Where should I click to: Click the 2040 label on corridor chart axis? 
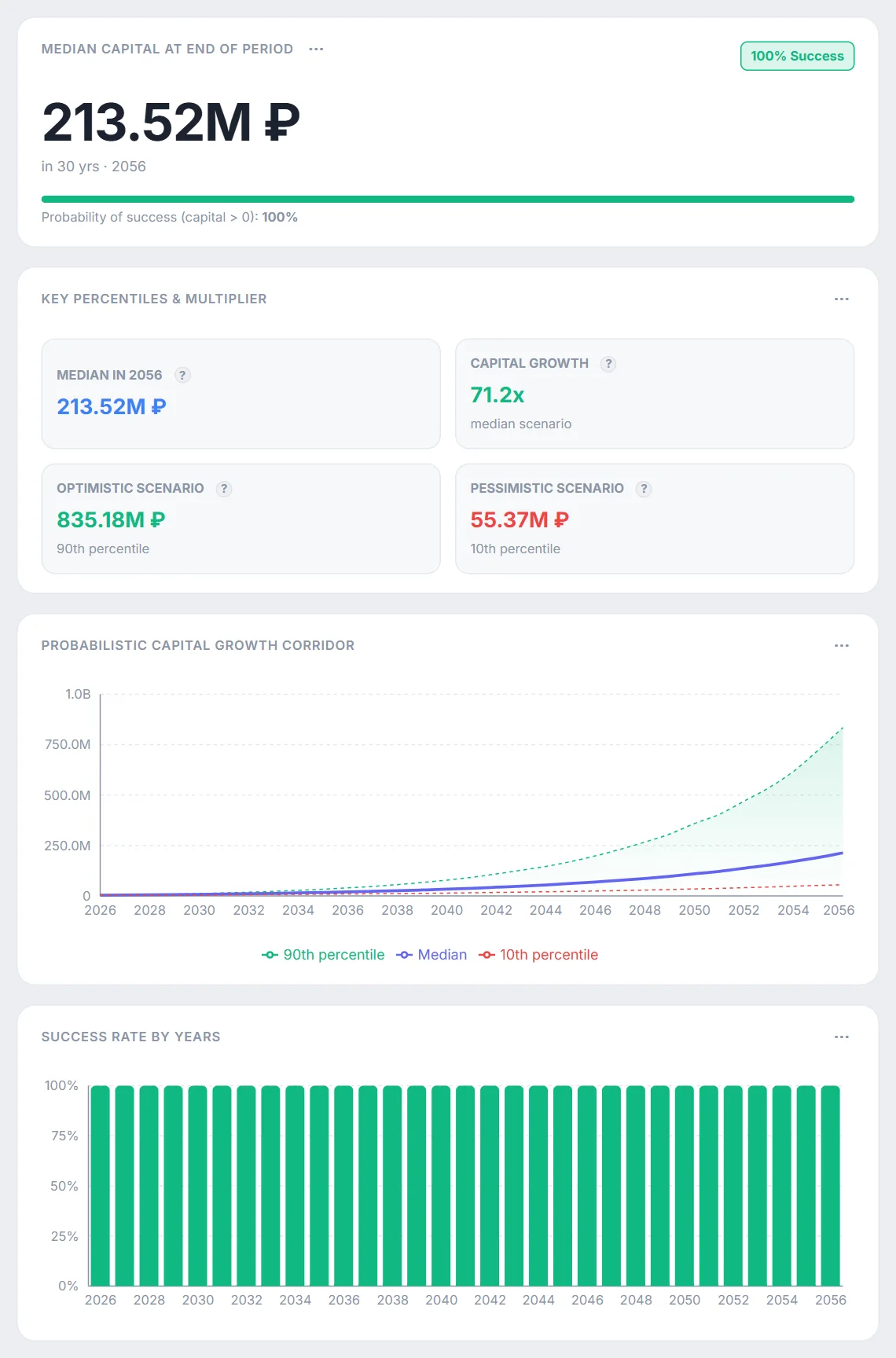point(447,910)
